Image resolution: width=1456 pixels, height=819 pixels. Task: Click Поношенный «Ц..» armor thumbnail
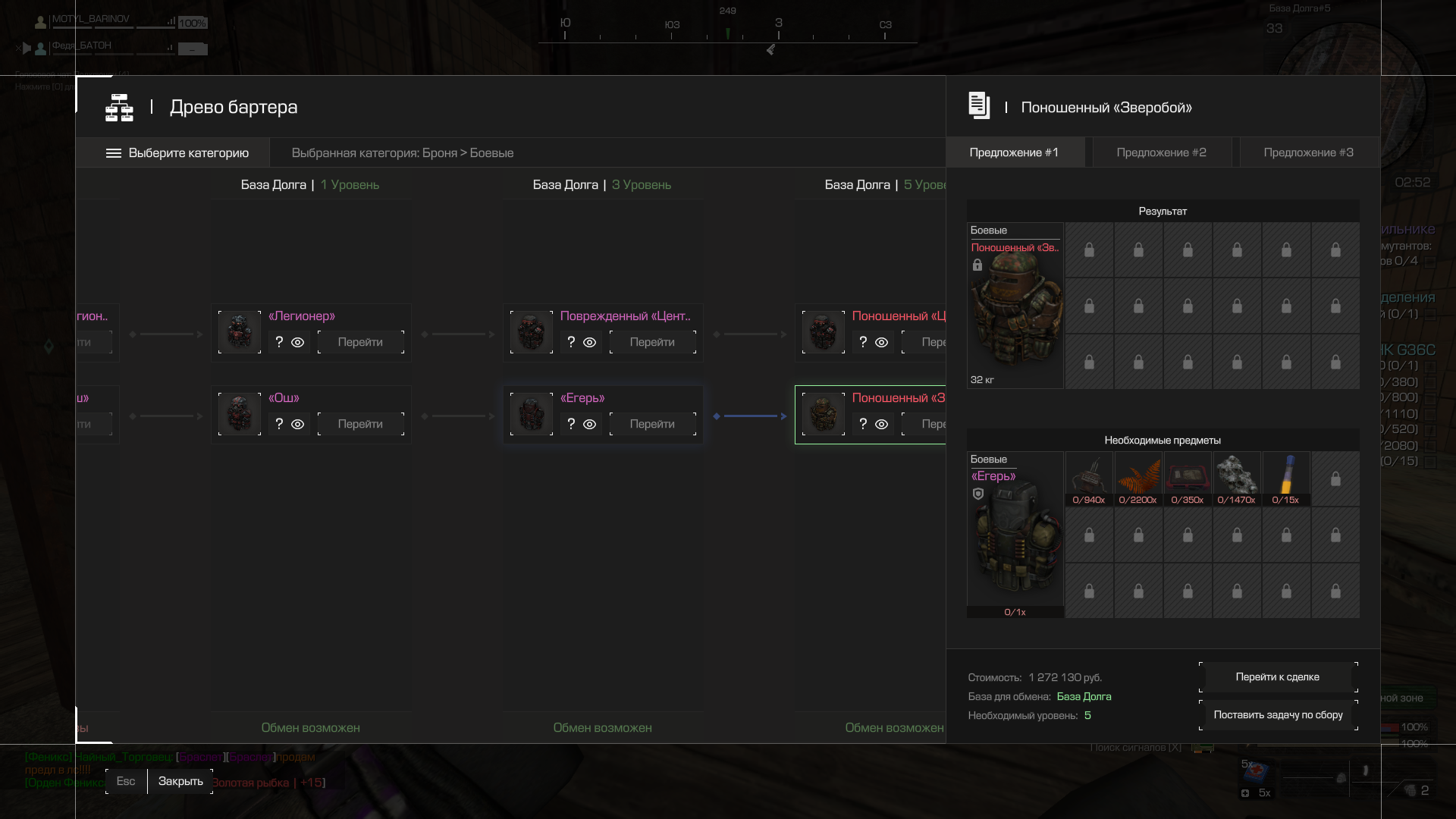point(824,332)
